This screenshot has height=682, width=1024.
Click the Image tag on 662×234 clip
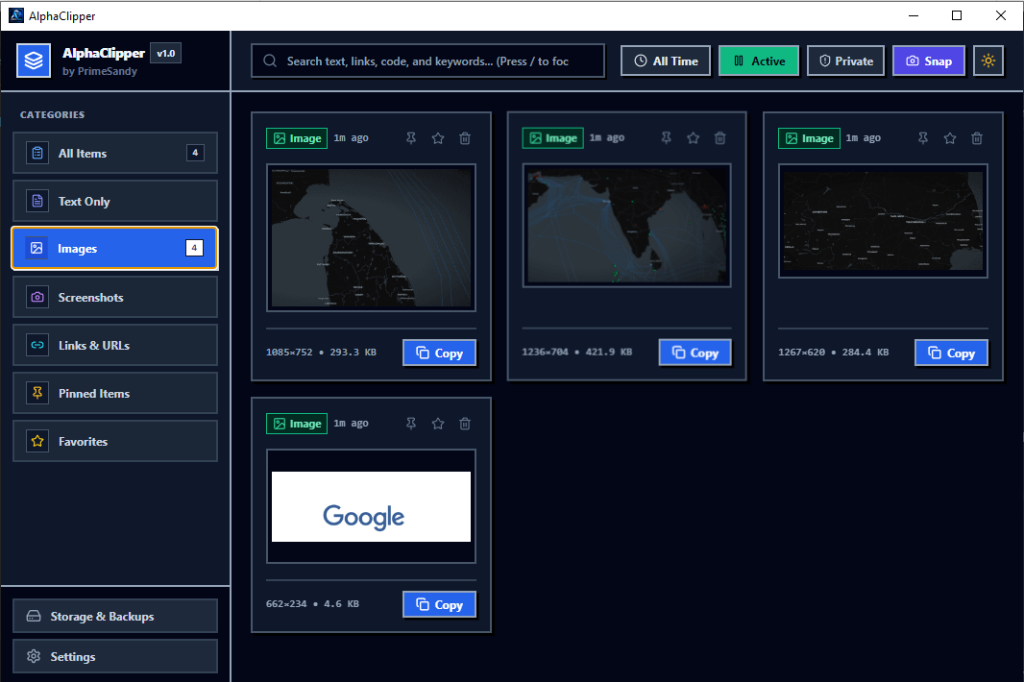point(297,424)
